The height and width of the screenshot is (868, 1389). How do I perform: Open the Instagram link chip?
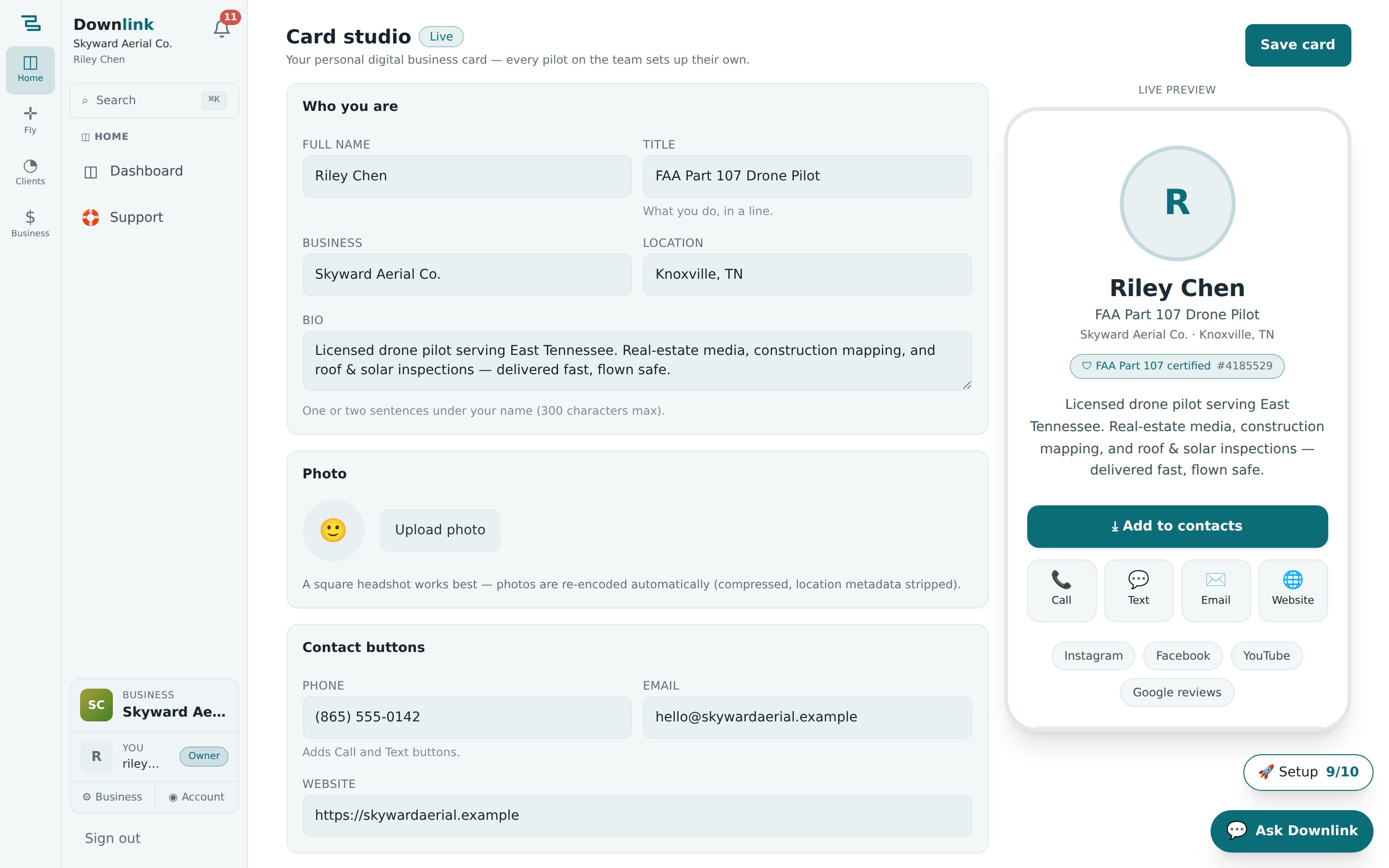(1093, 656)
